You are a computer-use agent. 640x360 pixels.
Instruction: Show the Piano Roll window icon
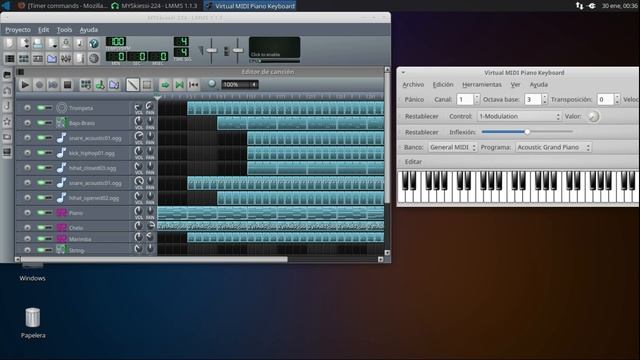(38, 59)
